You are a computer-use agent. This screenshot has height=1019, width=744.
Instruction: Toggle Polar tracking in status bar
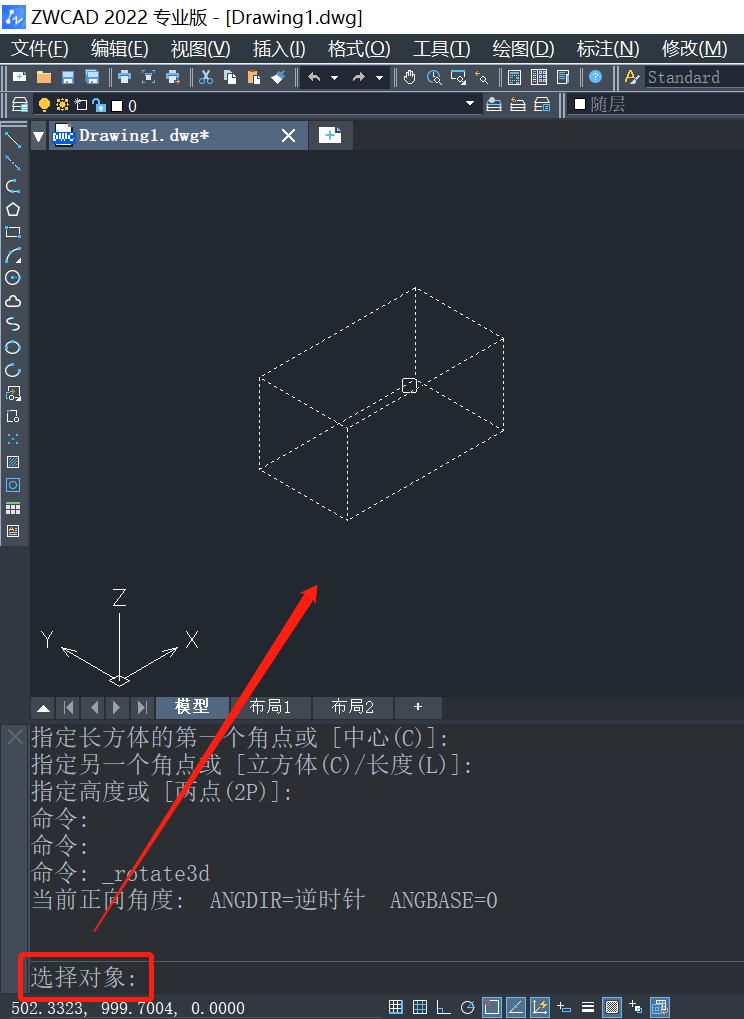point(467,1007)
